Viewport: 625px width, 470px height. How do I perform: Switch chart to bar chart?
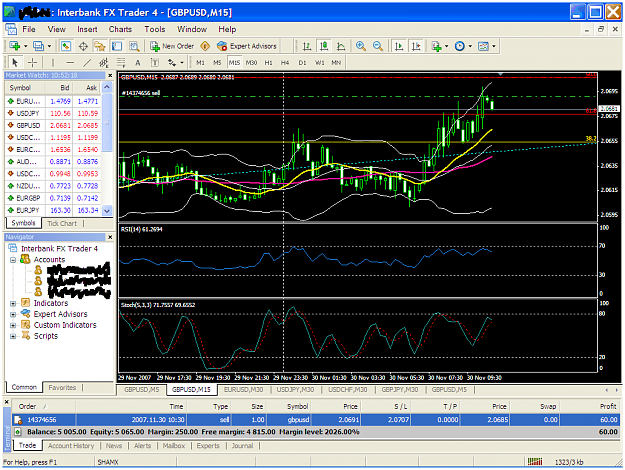(307, 46)
